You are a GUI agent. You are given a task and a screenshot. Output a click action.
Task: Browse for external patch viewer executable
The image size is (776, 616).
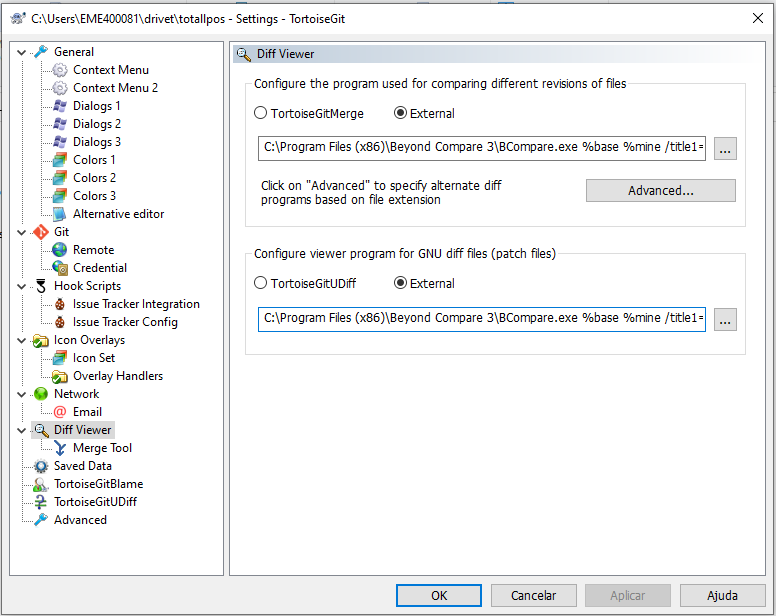725,320
